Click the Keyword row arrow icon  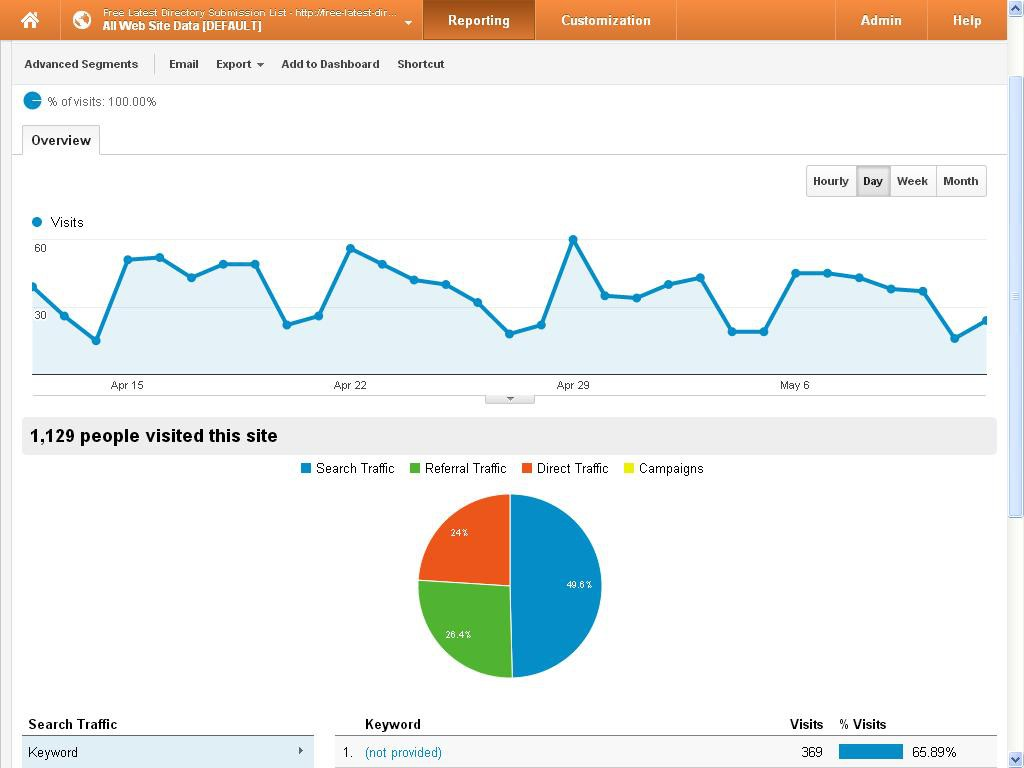300,751
